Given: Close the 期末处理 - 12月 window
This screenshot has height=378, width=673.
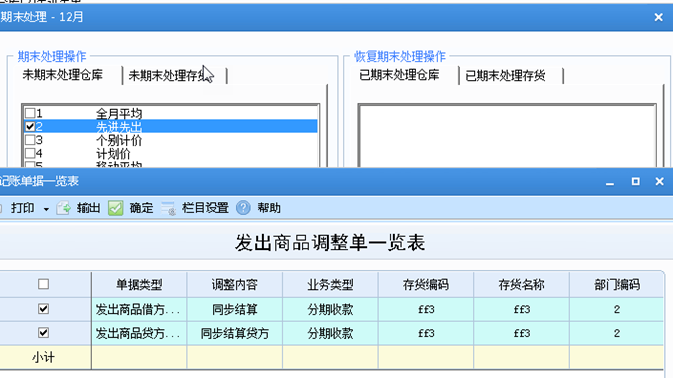Looking at the screenshot, I should pyautogui.click(x=658, y=17).
